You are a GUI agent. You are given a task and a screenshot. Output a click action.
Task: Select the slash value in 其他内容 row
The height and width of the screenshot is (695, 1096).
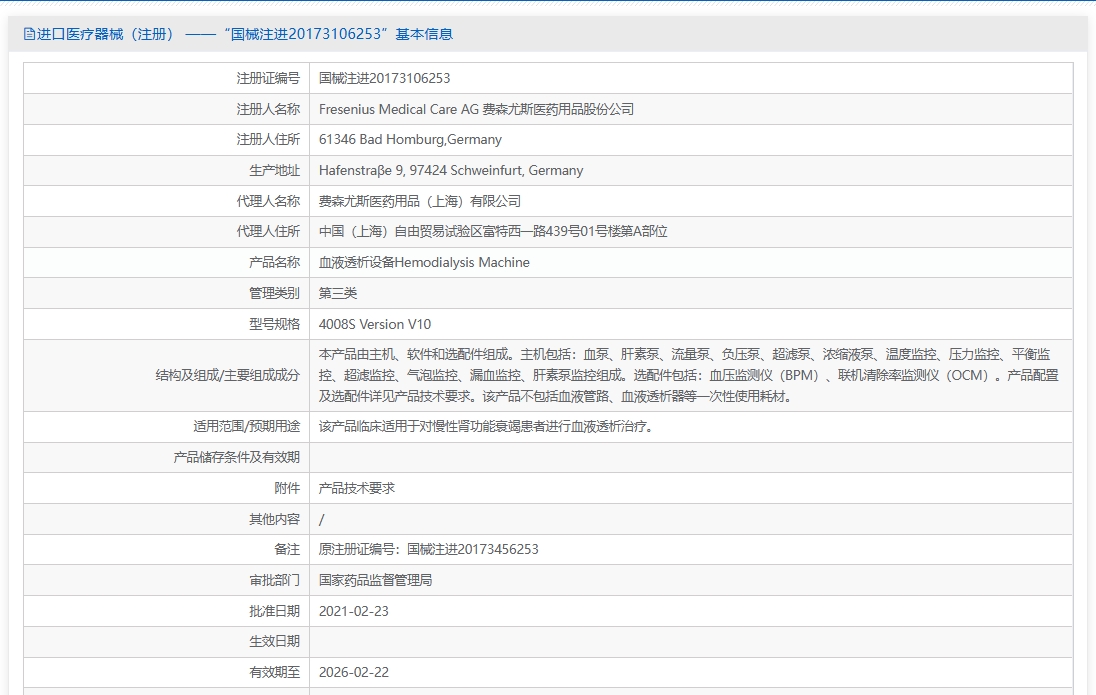(322, 520)
